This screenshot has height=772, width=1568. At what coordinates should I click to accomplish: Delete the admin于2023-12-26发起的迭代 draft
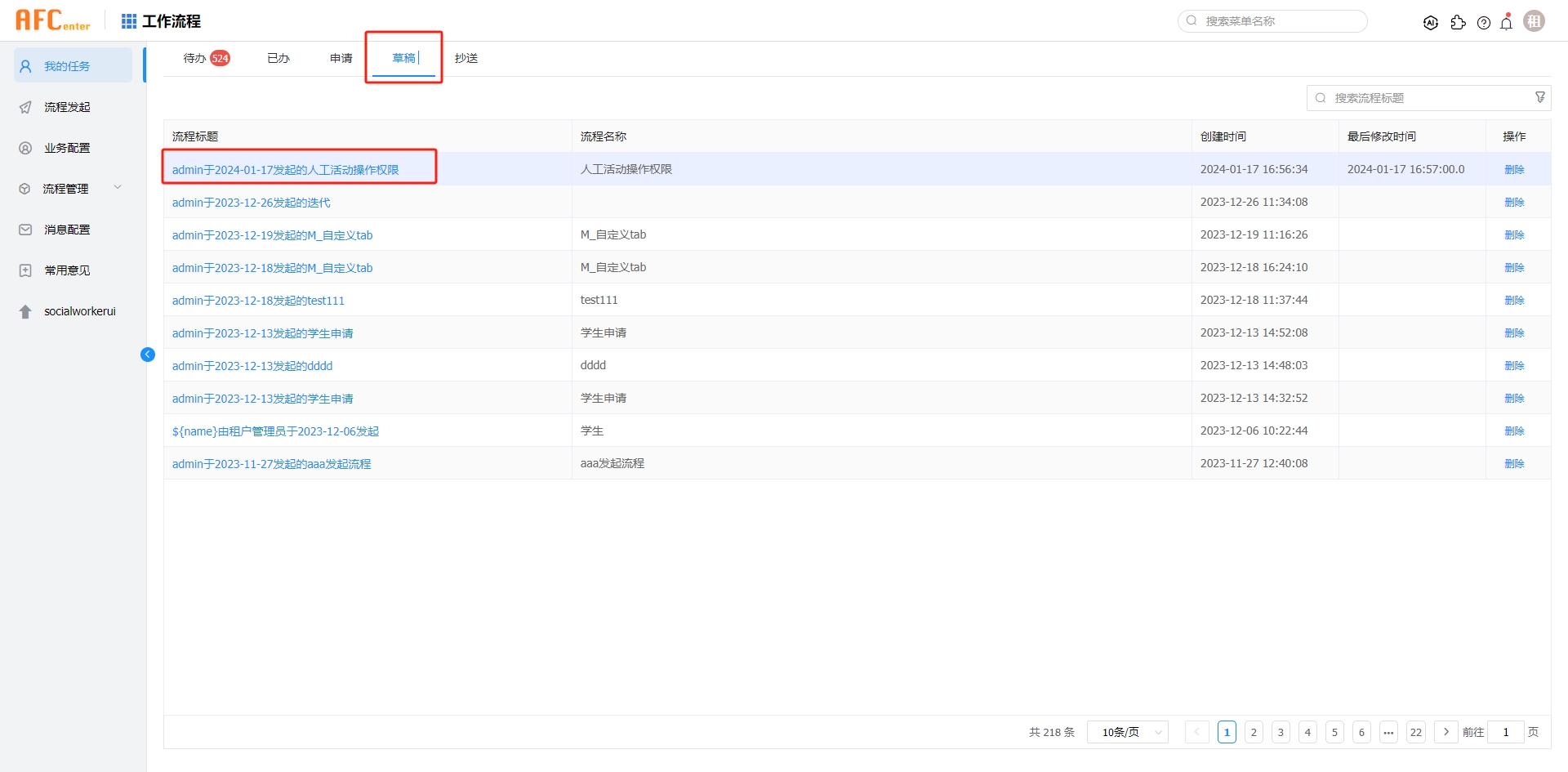(1514, 202)
